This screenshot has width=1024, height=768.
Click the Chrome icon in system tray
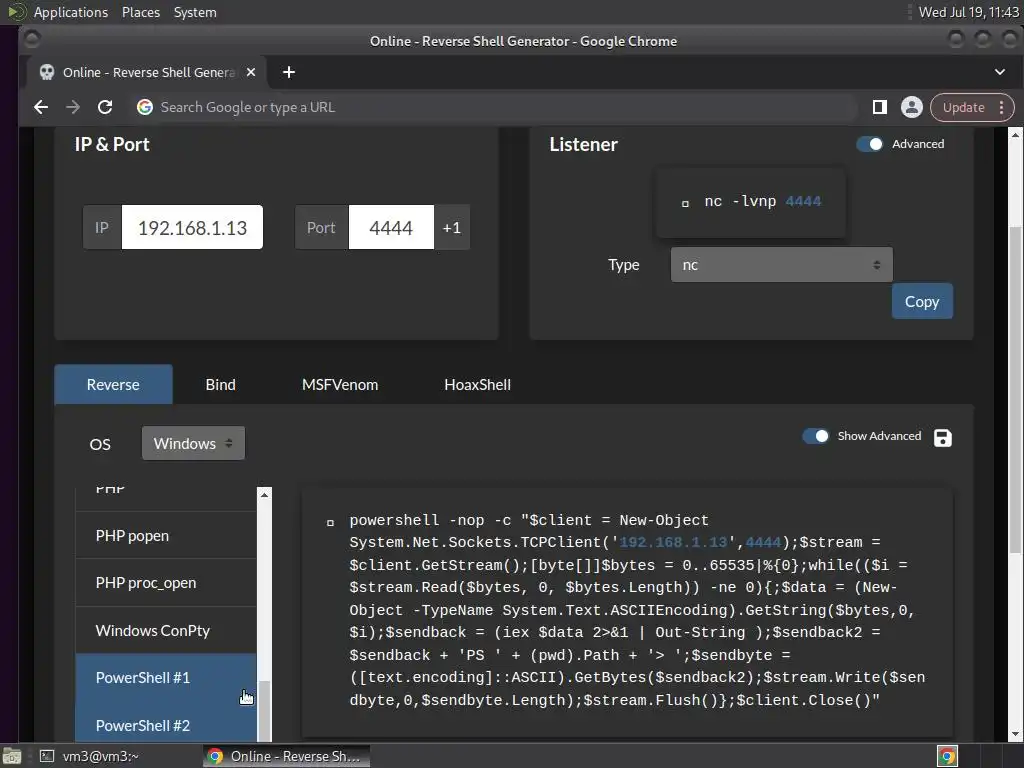(947, 756)
